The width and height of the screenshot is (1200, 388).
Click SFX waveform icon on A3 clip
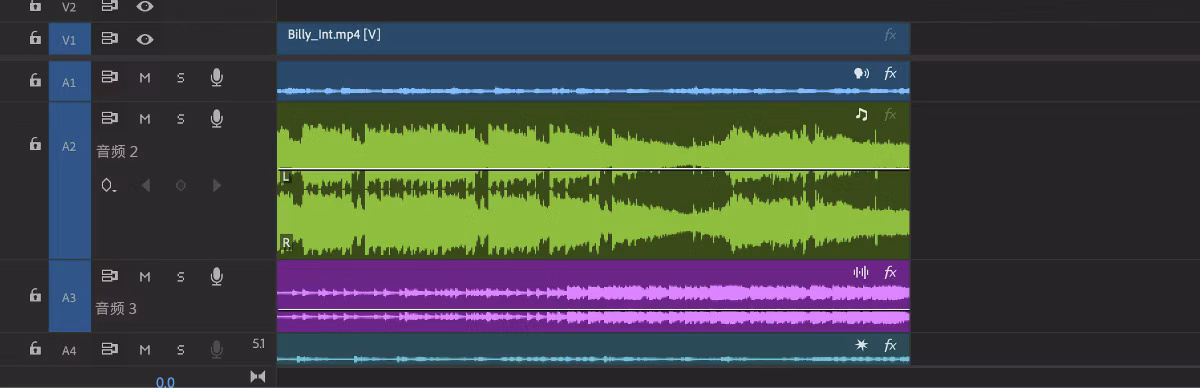[x=860, y=272]
